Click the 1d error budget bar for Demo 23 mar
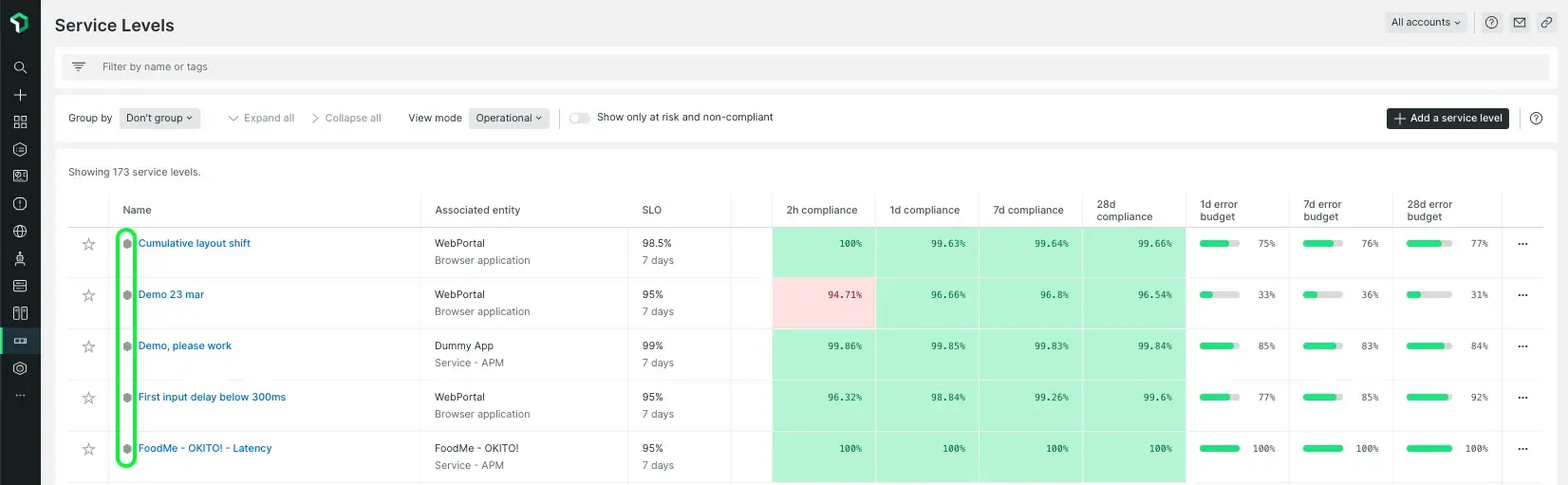The image size is (1568, 485). (1219, 295)
